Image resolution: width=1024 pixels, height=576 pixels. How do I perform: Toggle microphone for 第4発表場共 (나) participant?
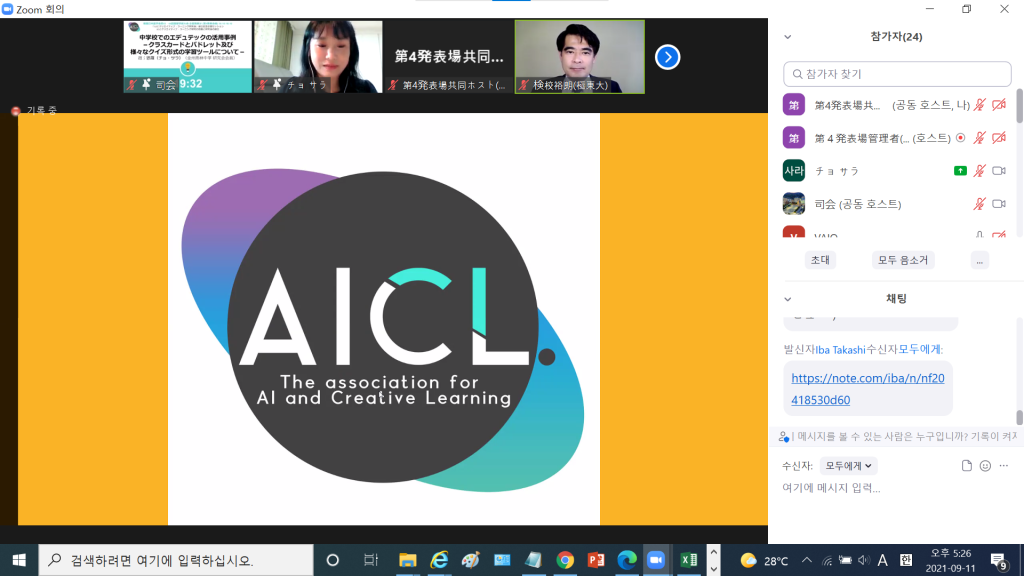pos(979,104)
